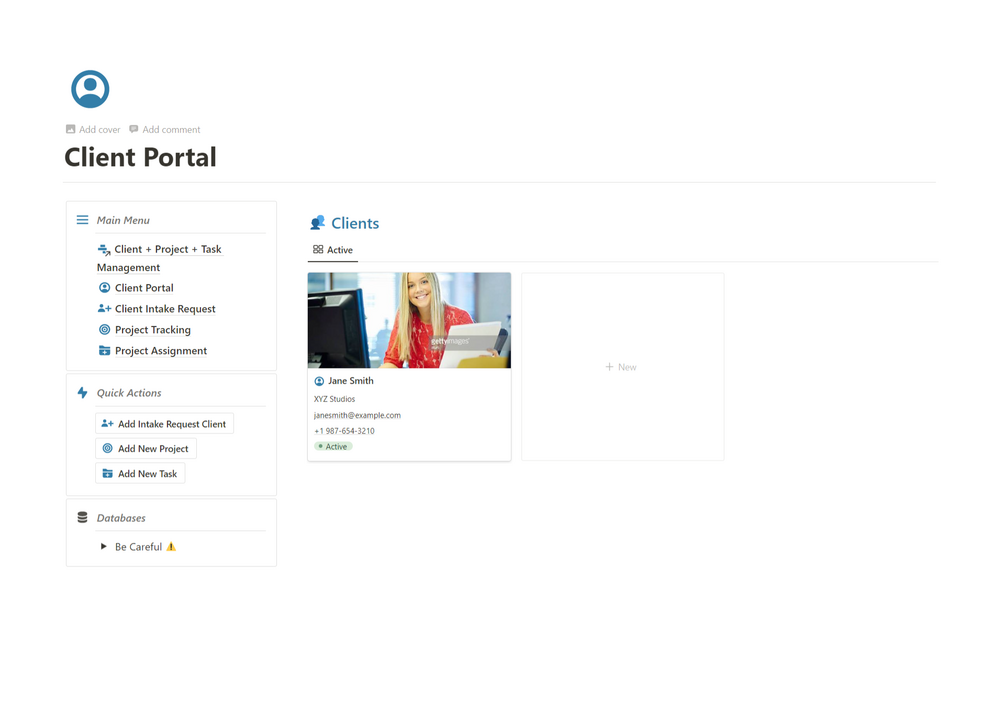Click the Main Menu heading text
Viewport: 1005px width, 725px height.
point(123,220)
